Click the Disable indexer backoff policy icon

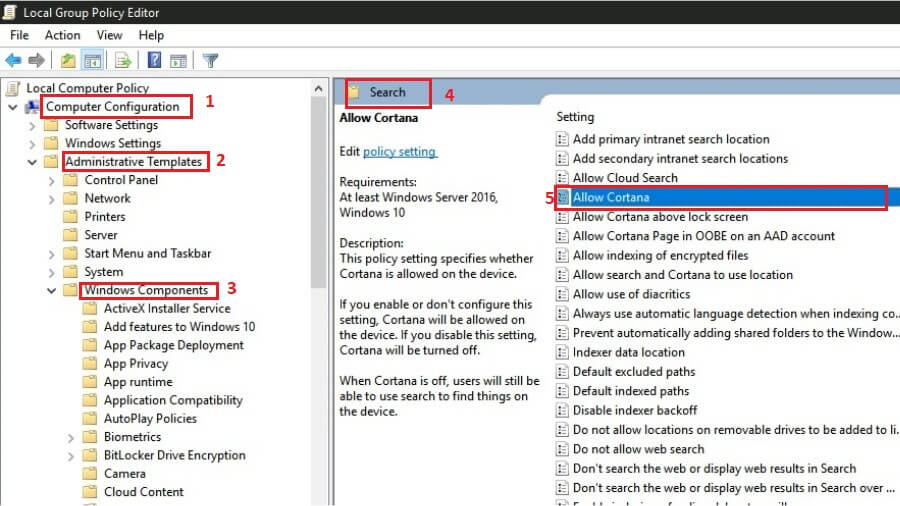562,410
